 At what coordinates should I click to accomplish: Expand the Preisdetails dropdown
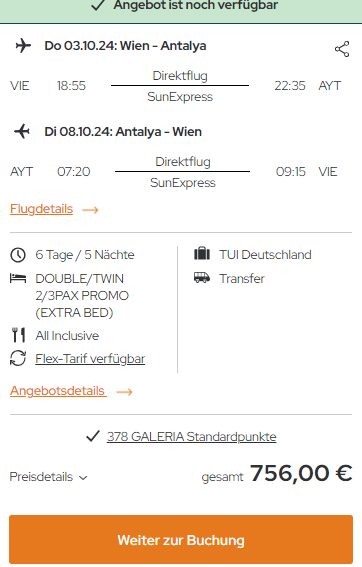coord(48,477)
